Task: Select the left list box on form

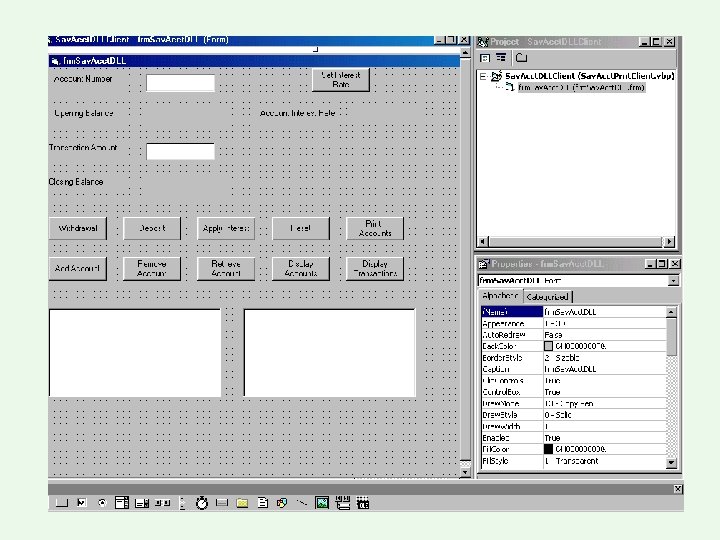Action: pos(135,353)
